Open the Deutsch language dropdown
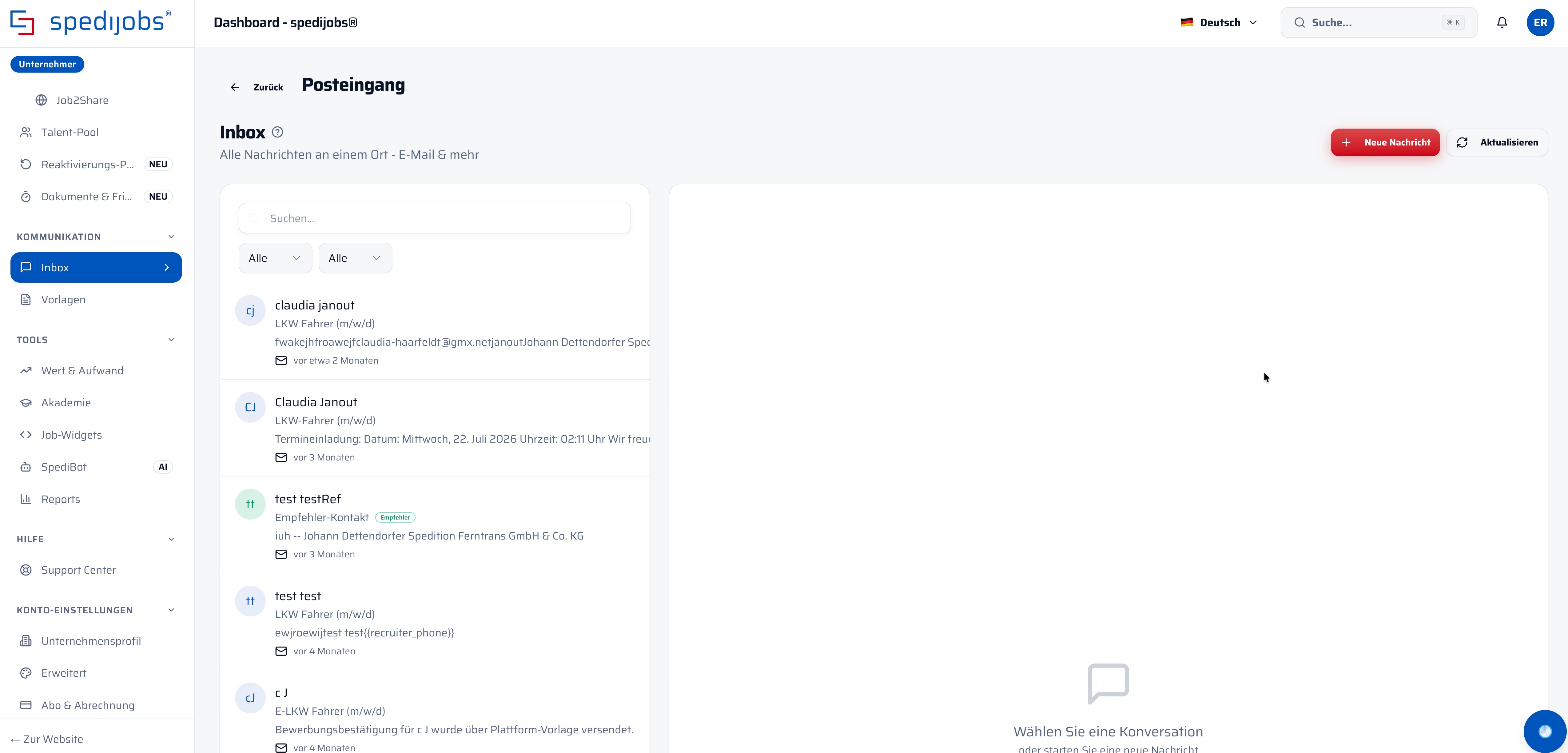Image resolution: width=1568 pixels, height=753 pixels. (x=1219, y=22)
